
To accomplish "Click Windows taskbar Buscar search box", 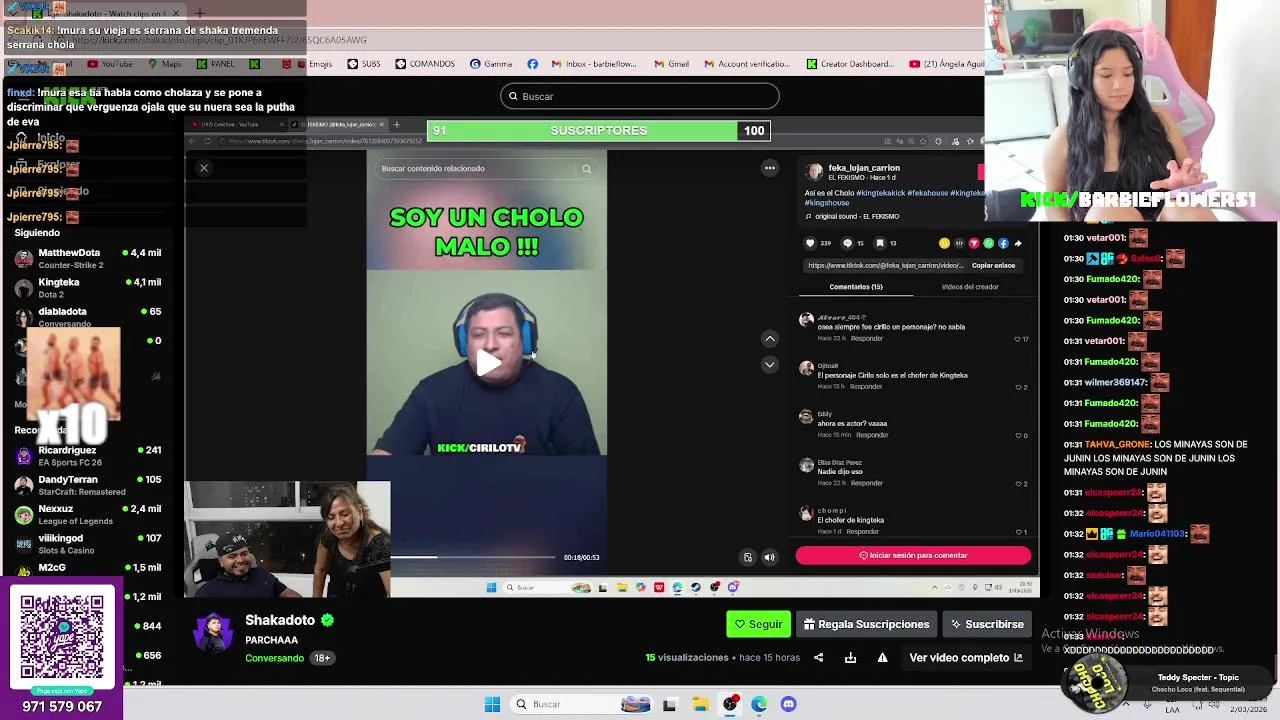I will [x=582, y=704].
